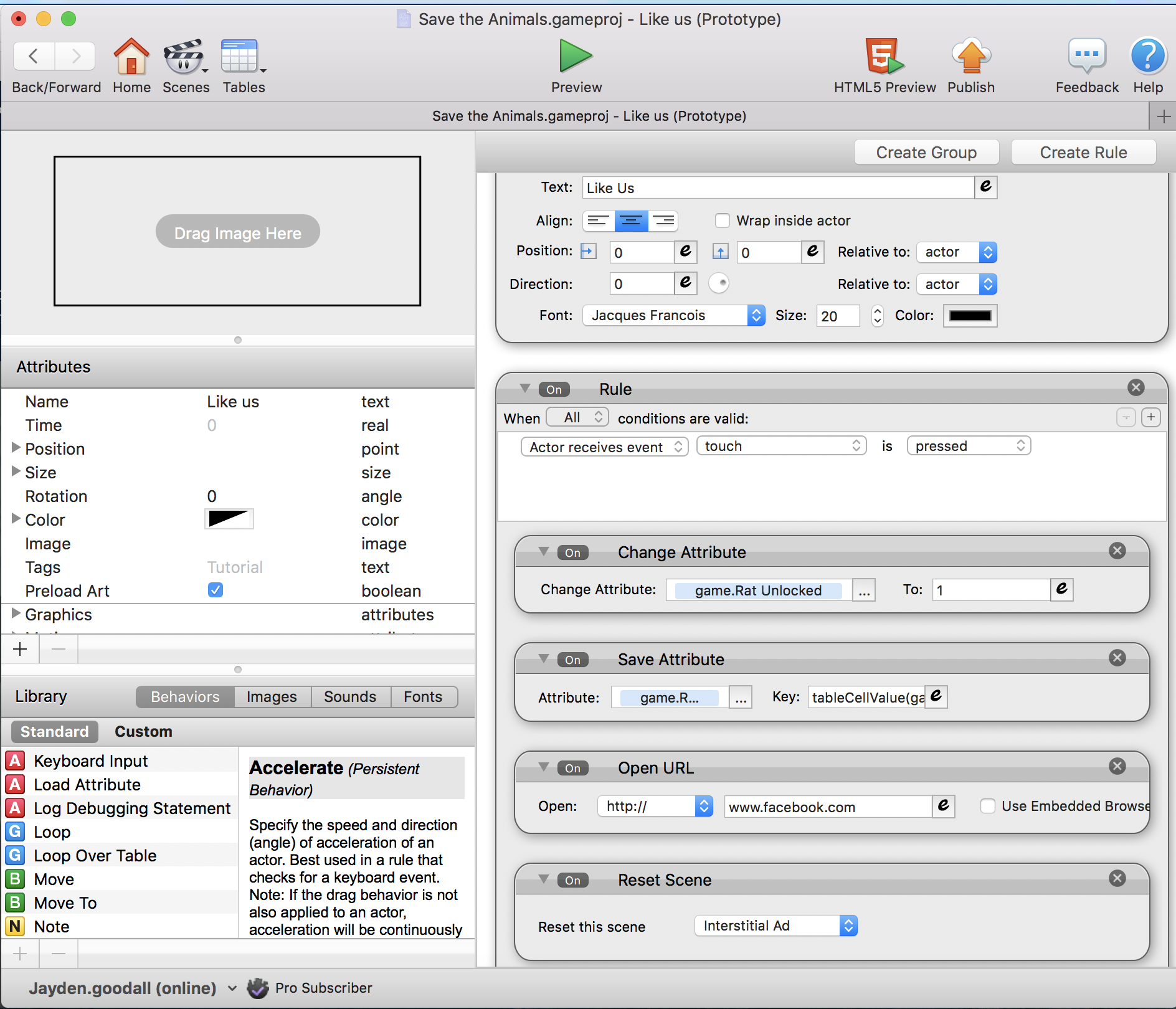Open expression editor for Direction

click(685, 283)
